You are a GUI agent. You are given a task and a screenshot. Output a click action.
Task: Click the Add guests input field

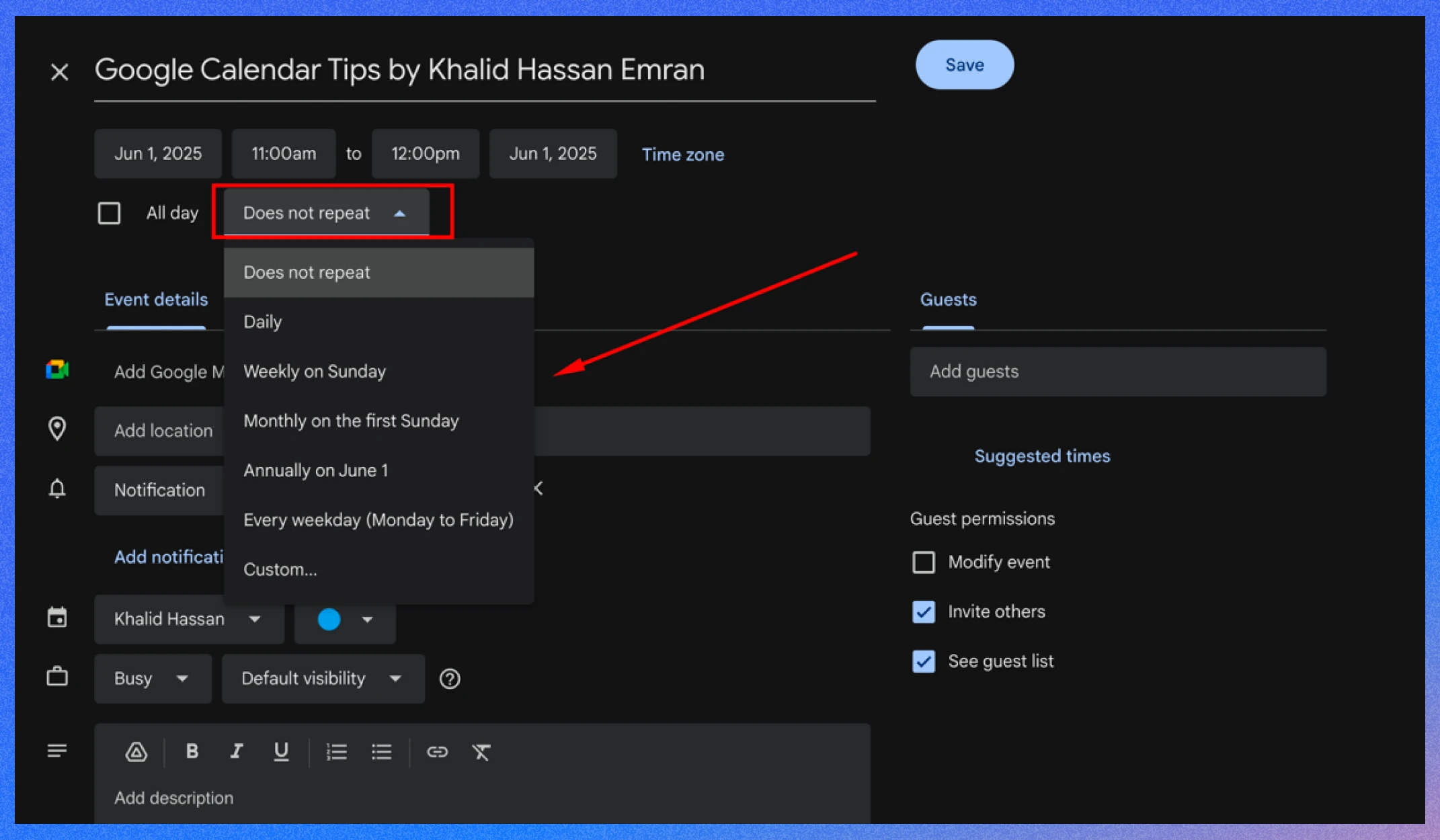click(1118, 372)
